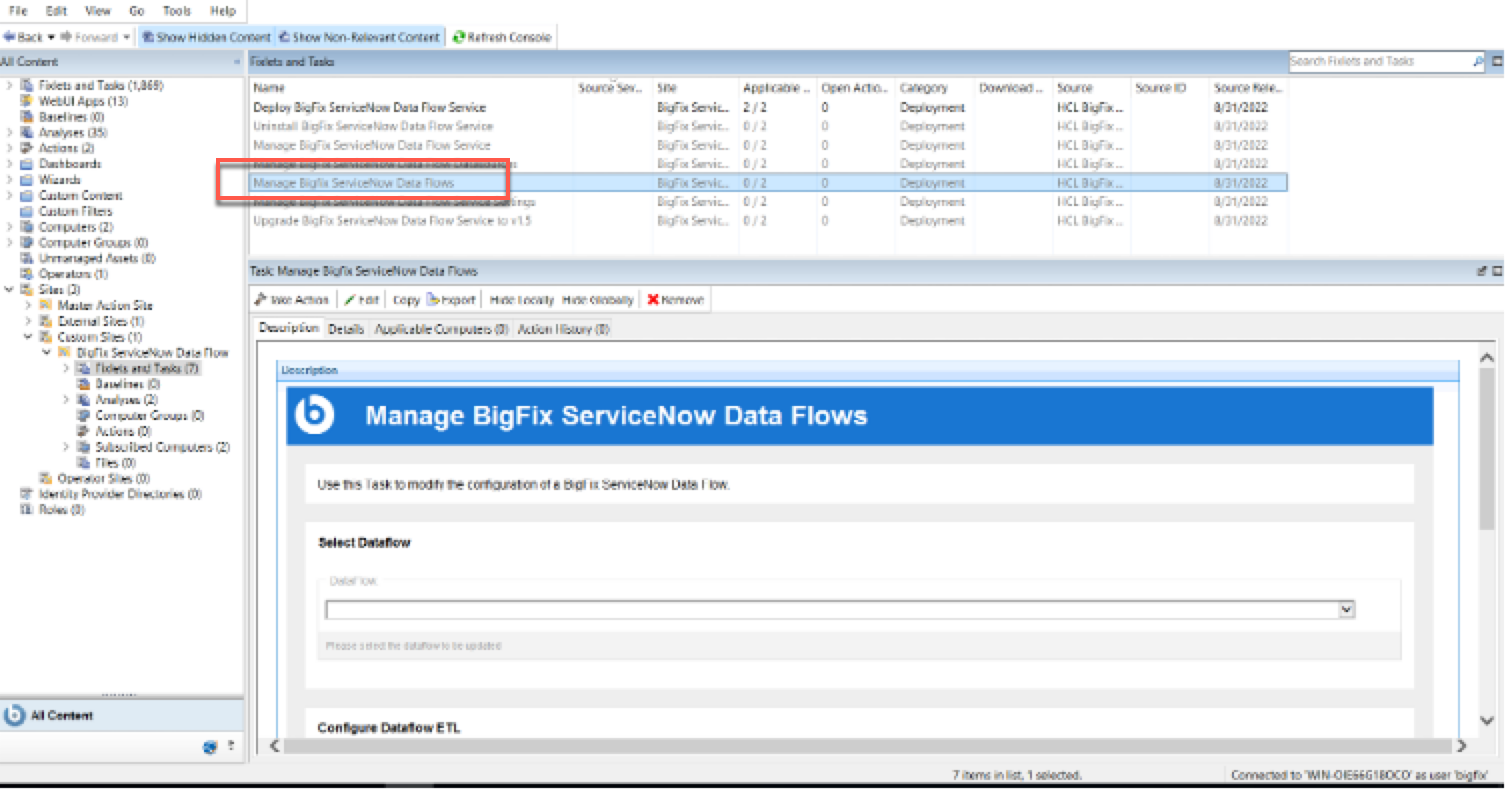Select the Dashboards folder icon
Image resolution: width=1510 pixels, height=790 pixels.
[27, 164]
